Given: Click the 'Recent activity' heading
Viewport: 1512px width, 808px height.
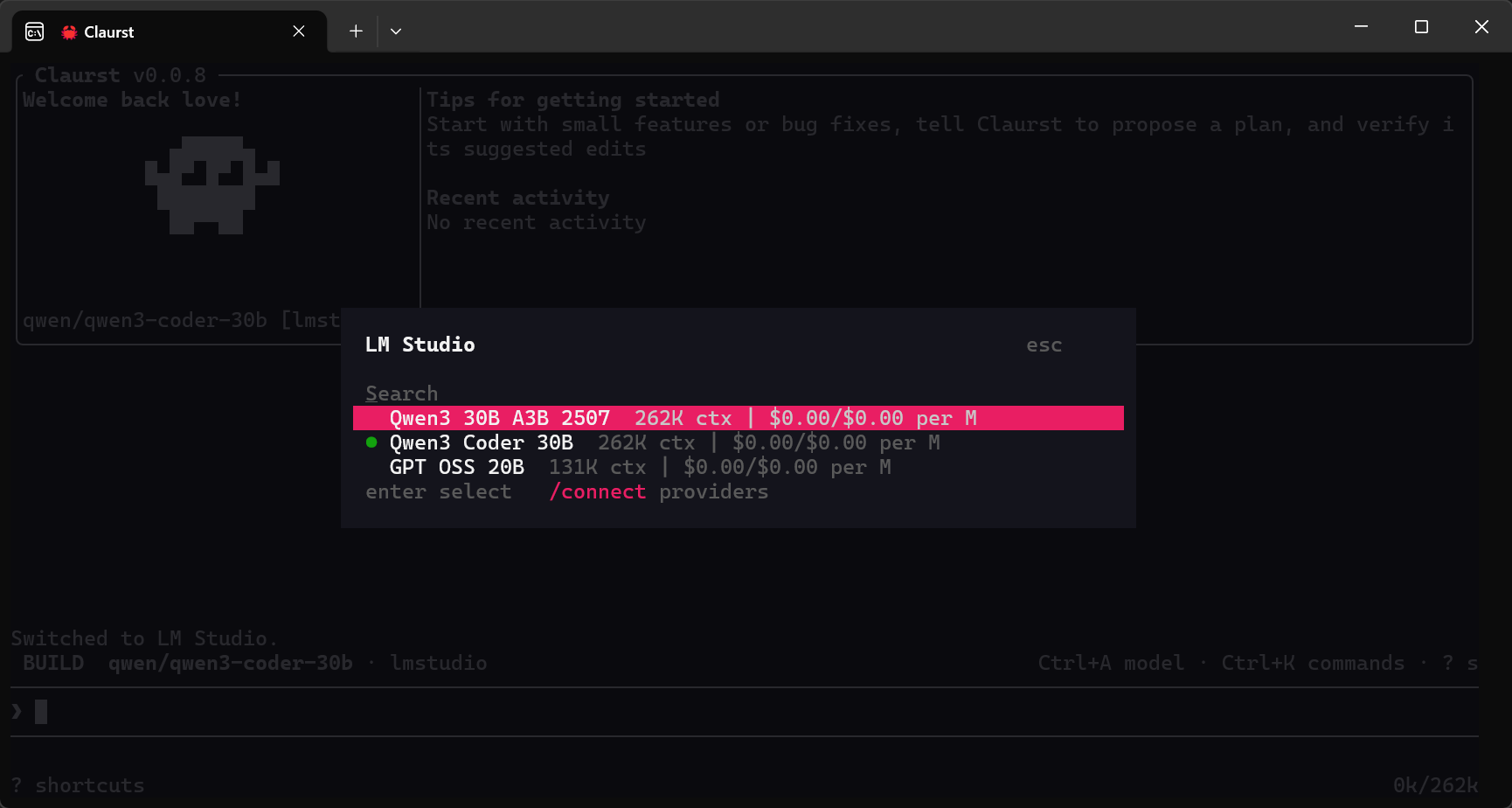Looking at the screenshot, I should pos(518,198).
